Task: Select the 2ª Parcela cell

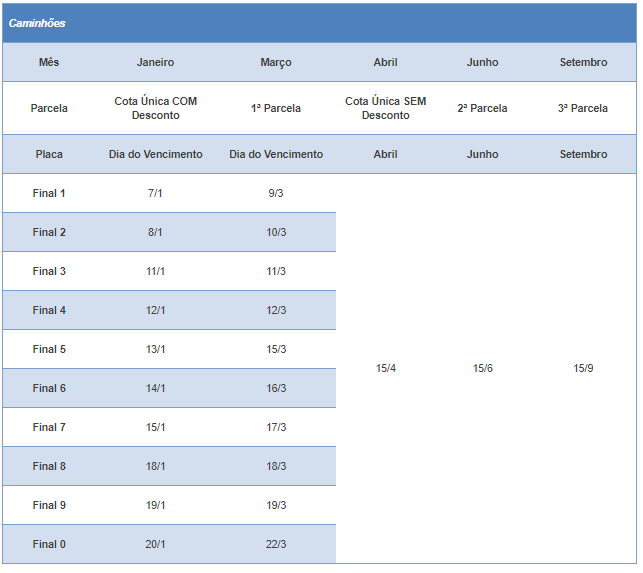Action: coord(482,108)
